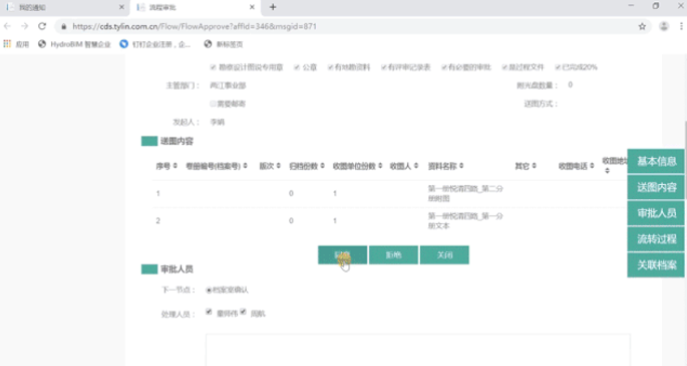Viewport: 687px width, 366px height.
Task: Select the row 2 resource name cell
Action: (465, 221)
